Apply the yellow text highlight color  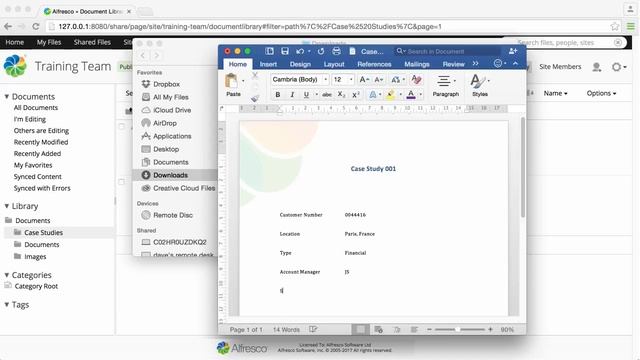click(x=391, y=95)
